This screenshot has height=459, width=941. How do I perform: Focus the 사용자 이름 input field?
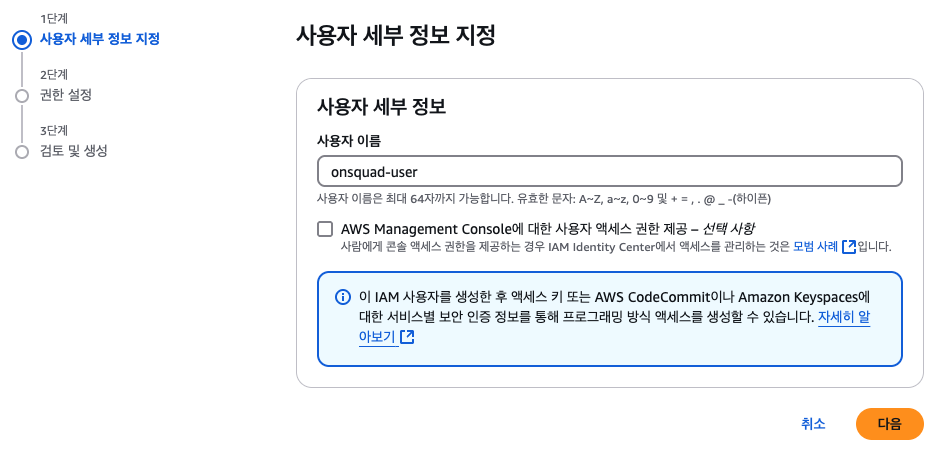pyautogui.click(x=610, y=172)
